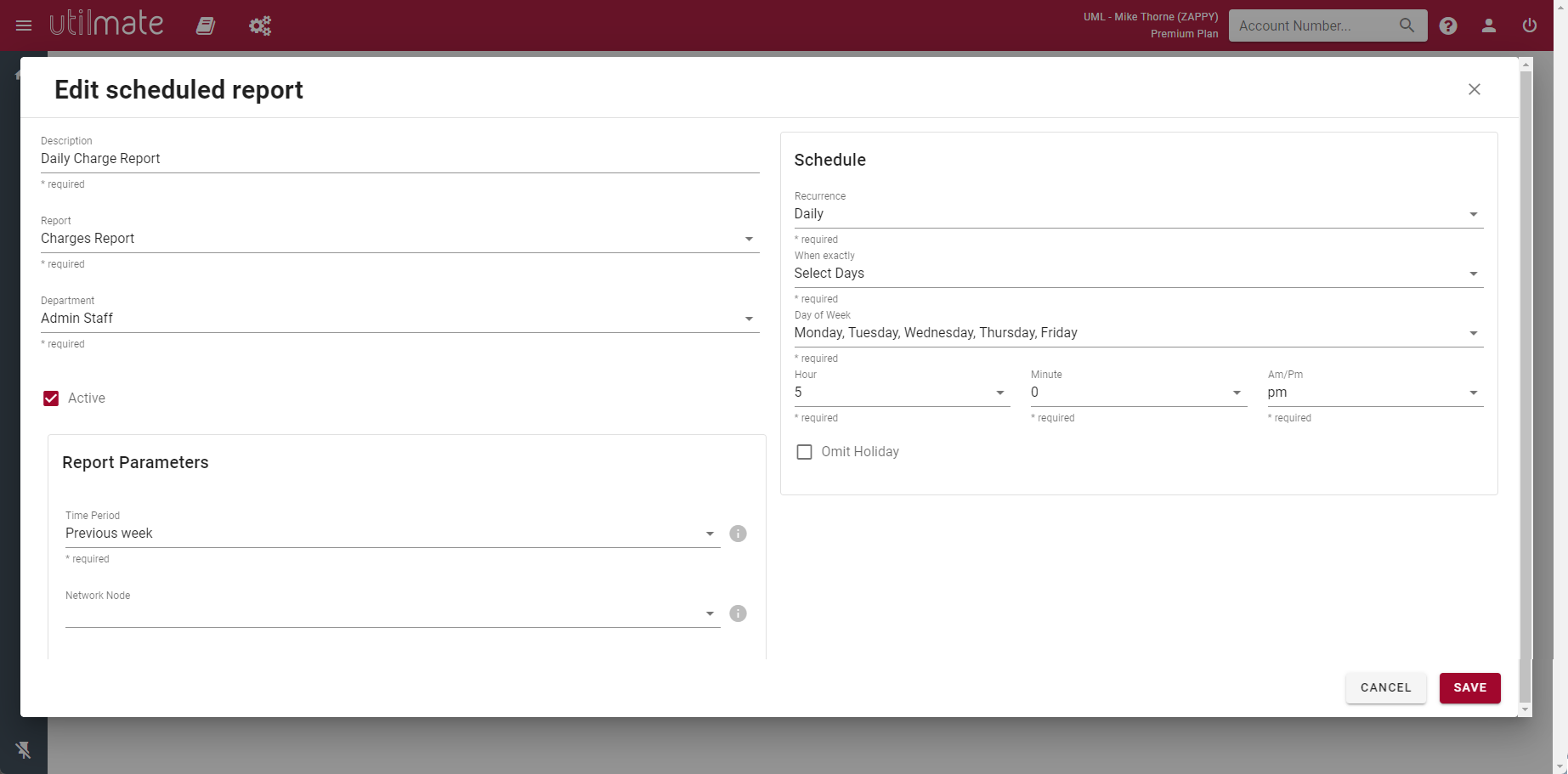The image size is (1568, 774).
Task: Click the Report Parameters heading
Action: pyautogui.click(x=135, y=462)
